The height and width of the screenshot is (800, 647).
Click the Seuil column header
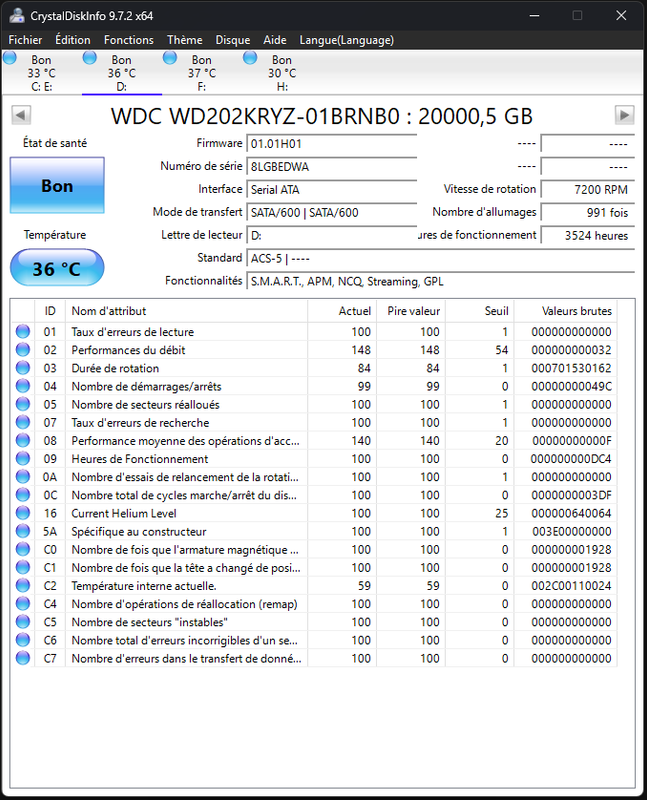tap(480, 311)
